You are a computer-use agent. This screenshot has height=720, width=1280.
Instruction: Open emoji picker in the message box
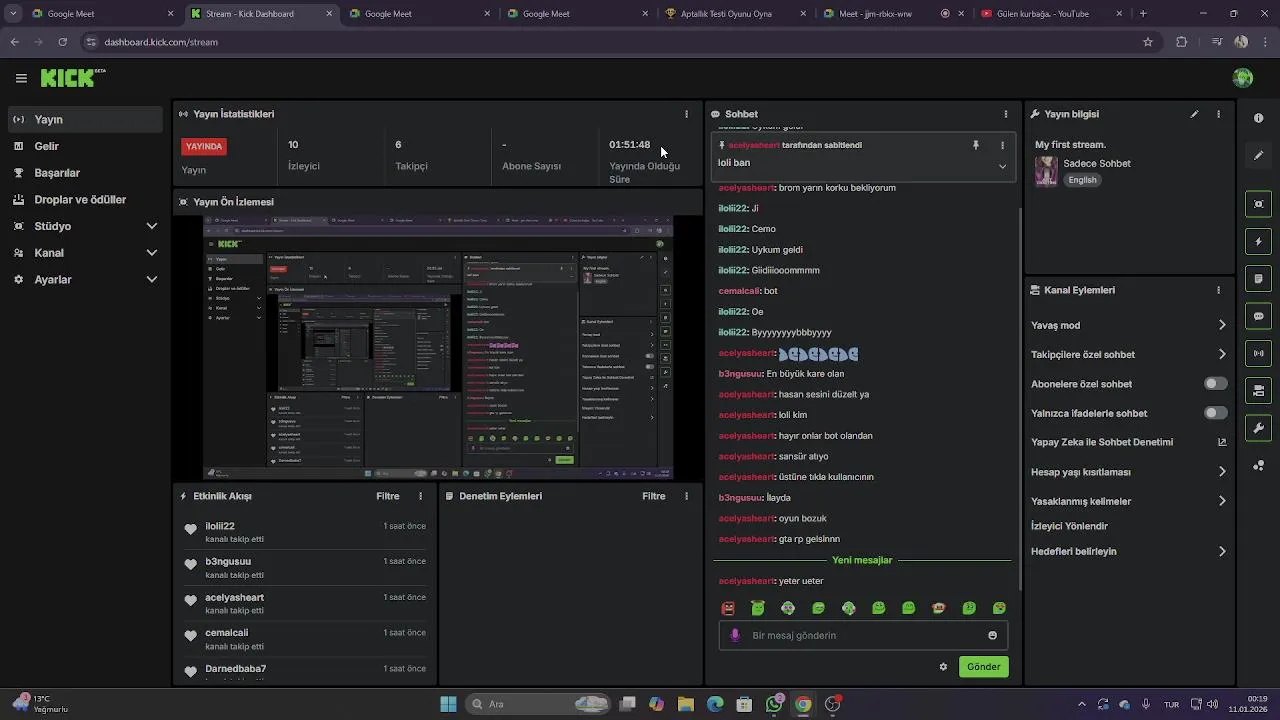[x=992, y=635]
